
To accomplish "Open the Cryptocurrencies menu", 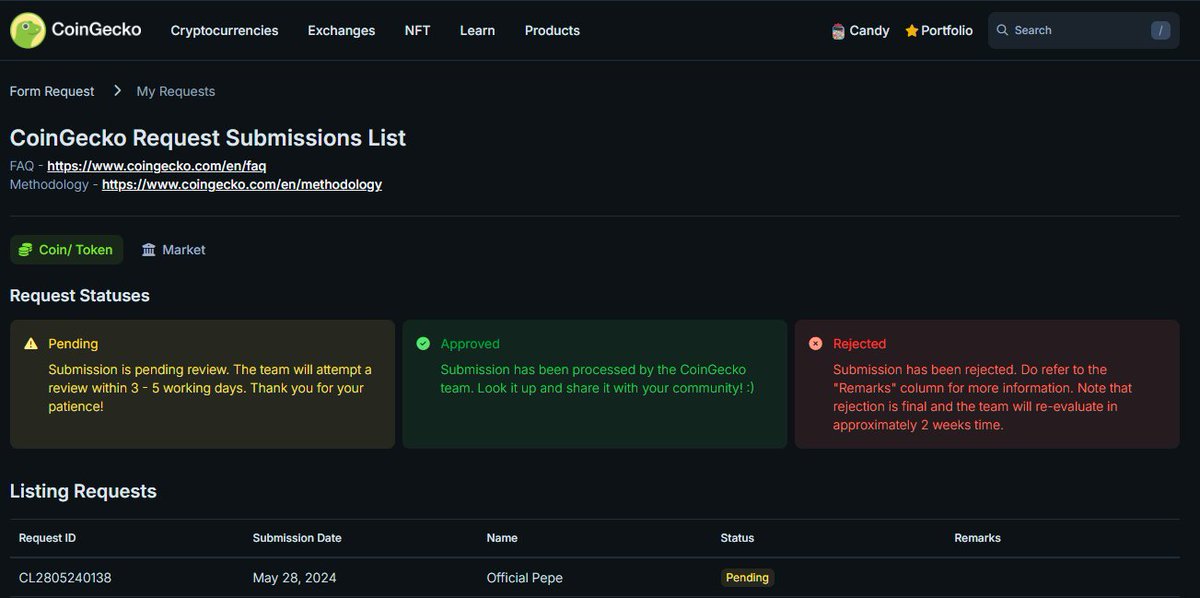I will click(225, 31).
